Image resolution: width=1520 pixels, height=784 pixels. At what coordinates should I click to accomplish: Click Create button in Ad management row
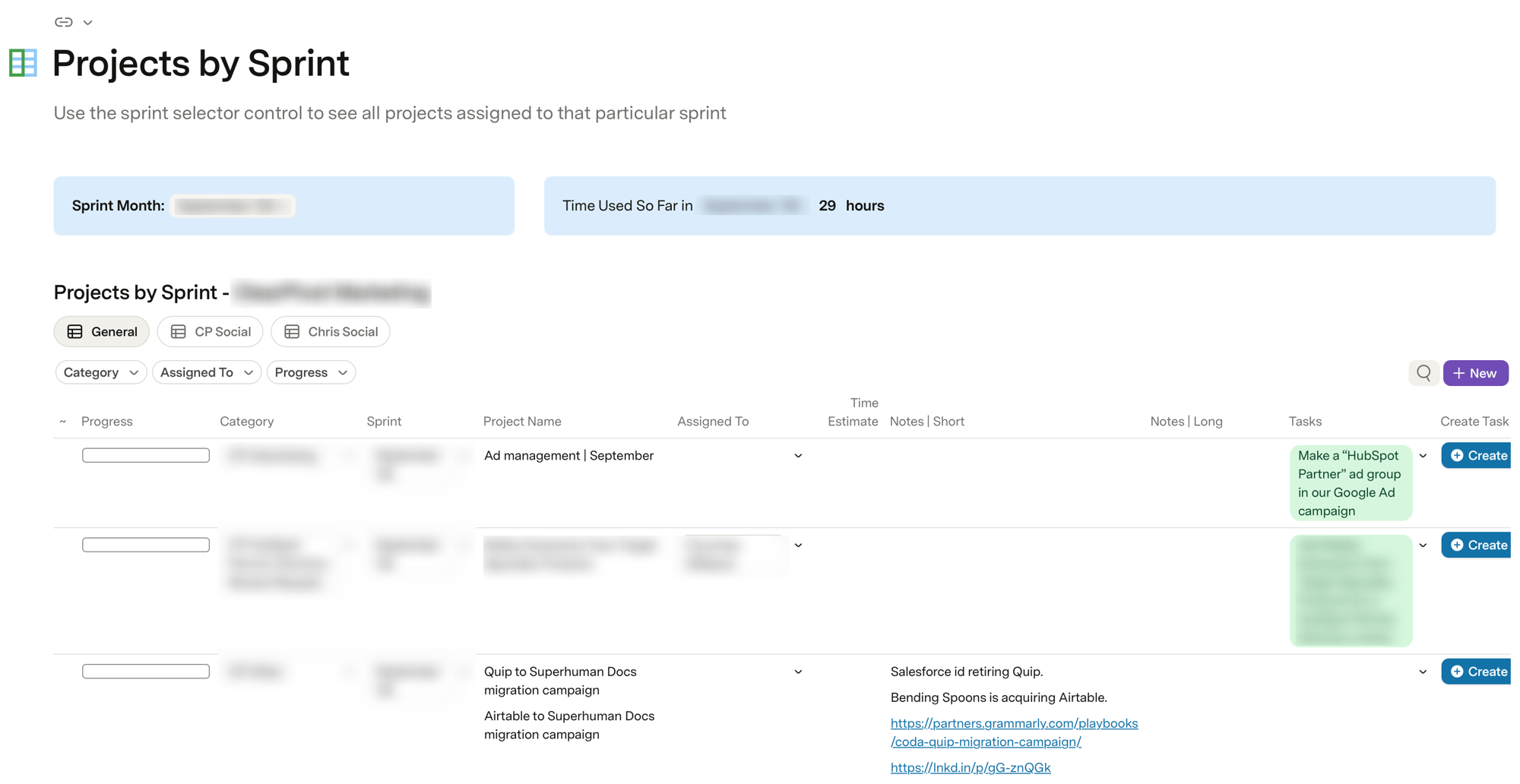pos(1476,456)
